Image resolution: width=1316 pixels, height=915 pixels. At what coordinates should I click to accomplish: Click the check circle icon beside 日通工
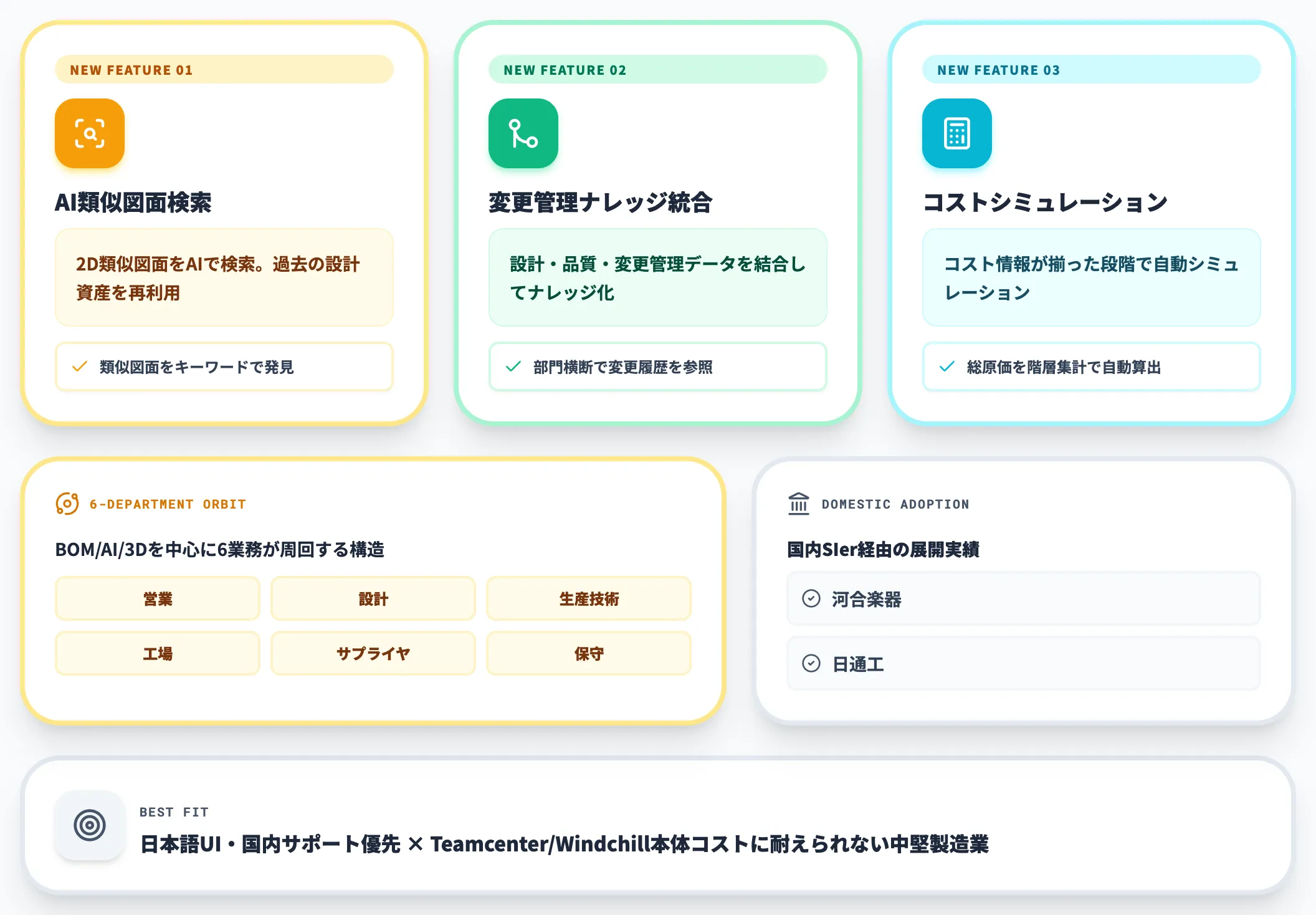[x=811, y=664]
